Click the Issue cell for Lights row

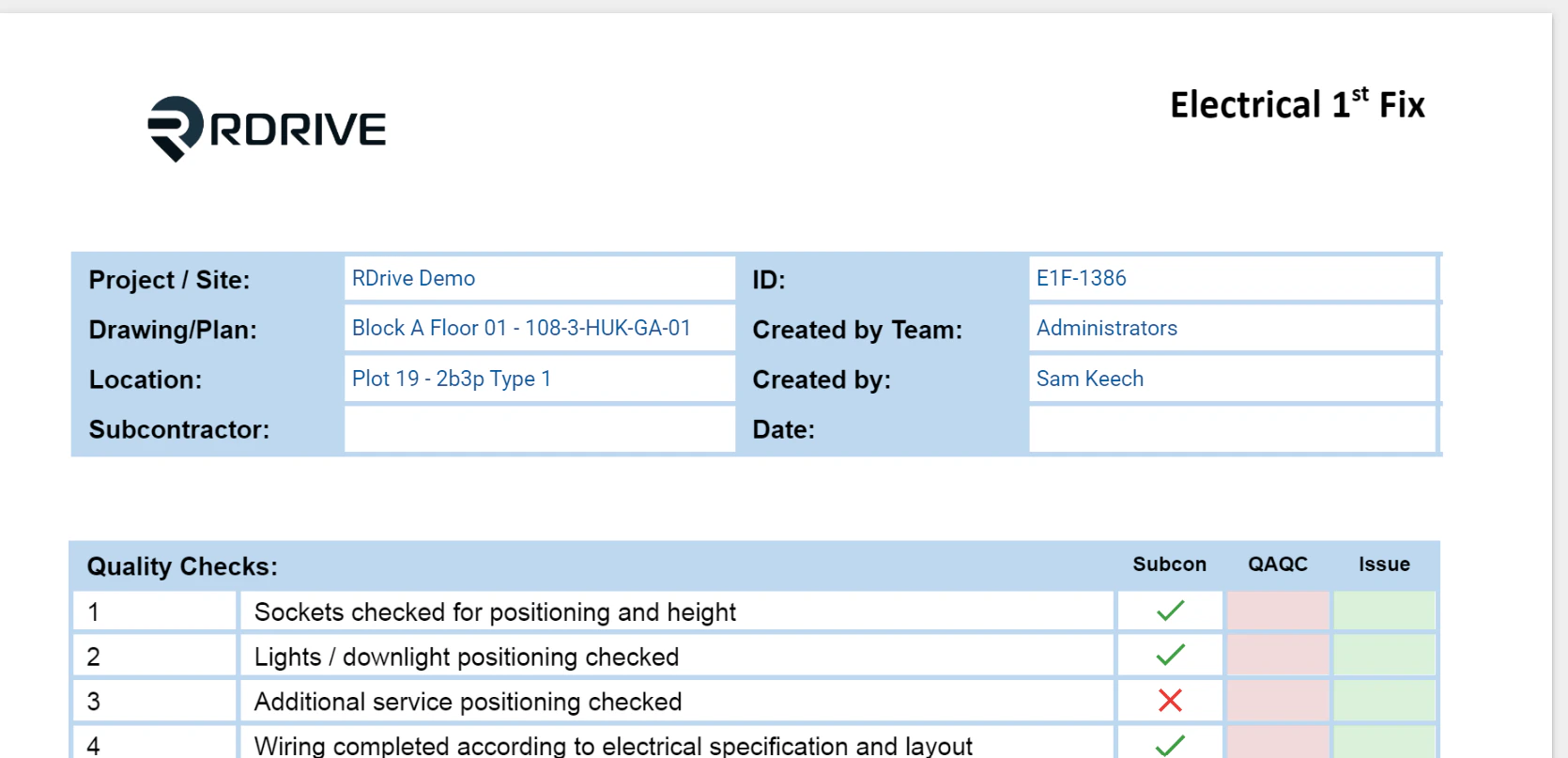click(1385, 656)
